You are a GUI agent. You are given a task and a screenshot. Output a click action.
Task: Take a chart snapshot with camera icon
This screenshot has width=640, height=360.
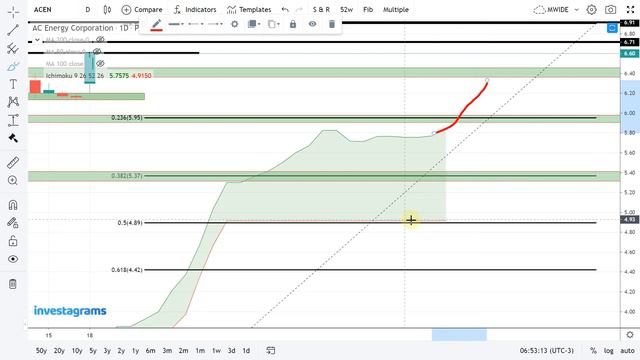coord(611,9)
